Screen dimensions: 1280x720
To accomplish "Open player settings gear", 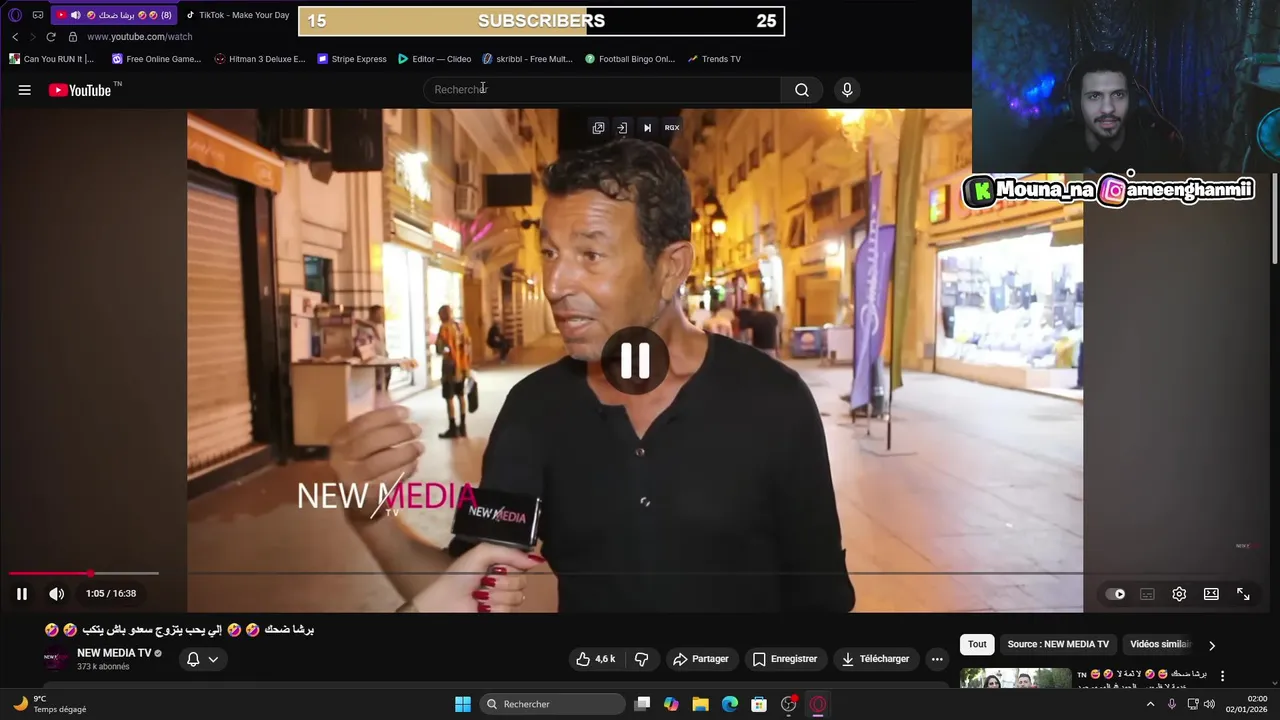I will (1180, 594).
